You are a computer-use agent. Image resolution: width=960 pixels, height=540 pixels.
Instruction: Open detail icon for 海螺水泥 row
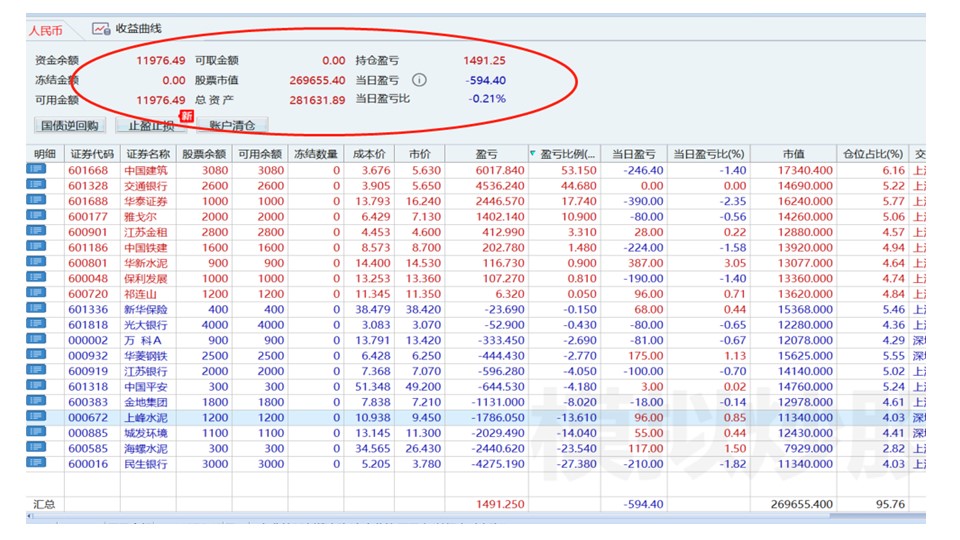coord(36,447)
